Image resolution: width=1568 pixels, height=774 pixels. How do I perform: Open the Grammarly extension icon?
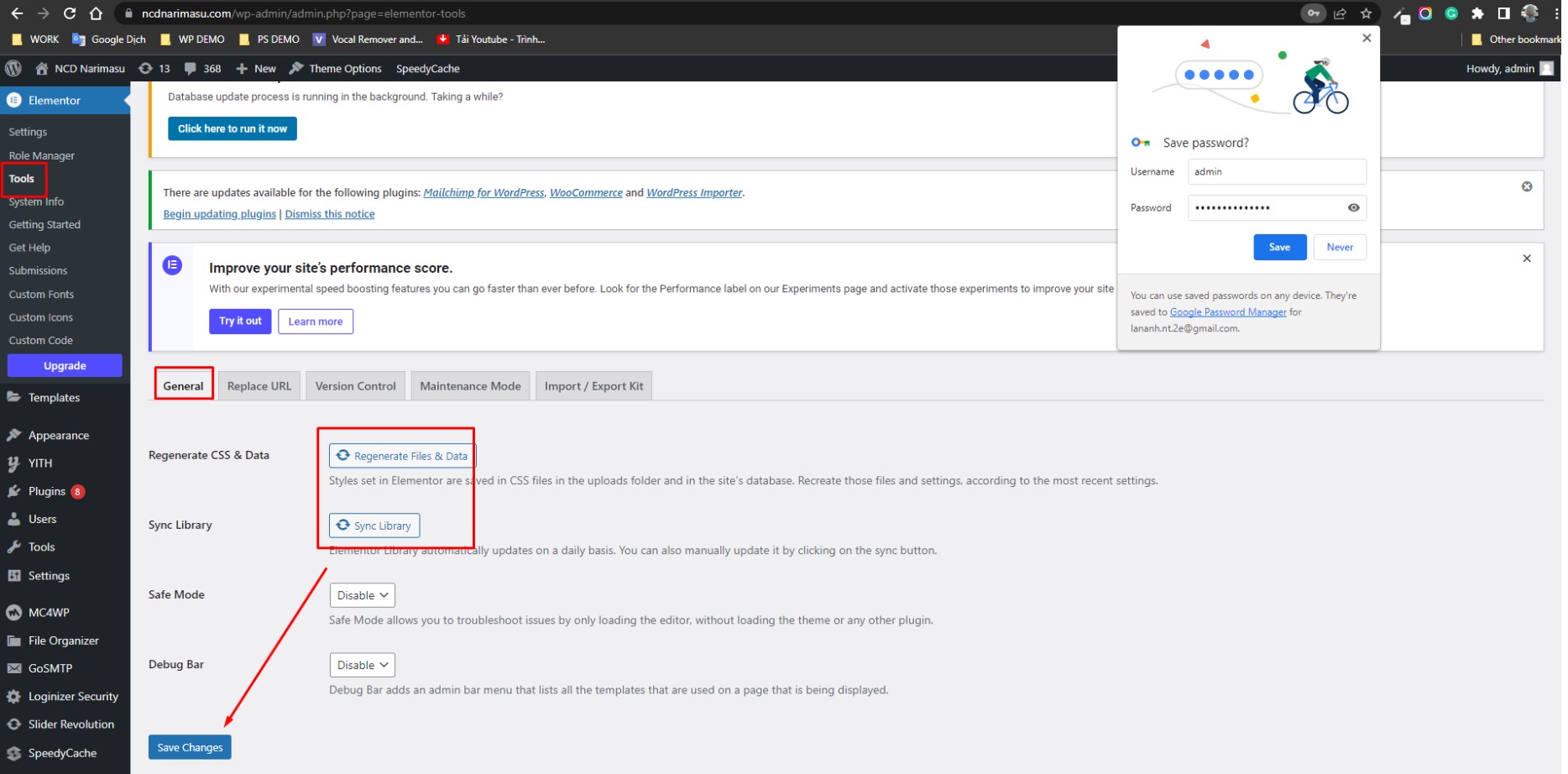pos(1451,13)
